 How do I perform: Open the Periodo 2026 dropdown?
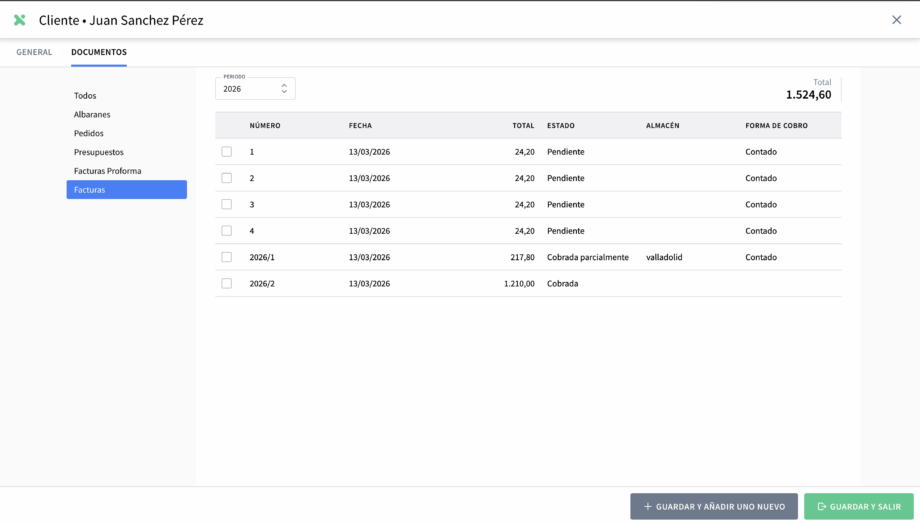coord(255,88)
